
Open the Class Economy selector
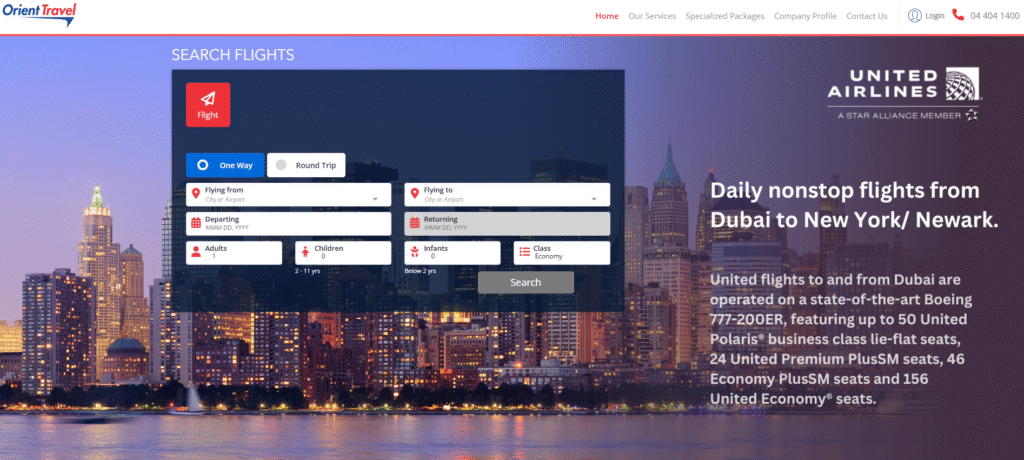click(562, 253)
